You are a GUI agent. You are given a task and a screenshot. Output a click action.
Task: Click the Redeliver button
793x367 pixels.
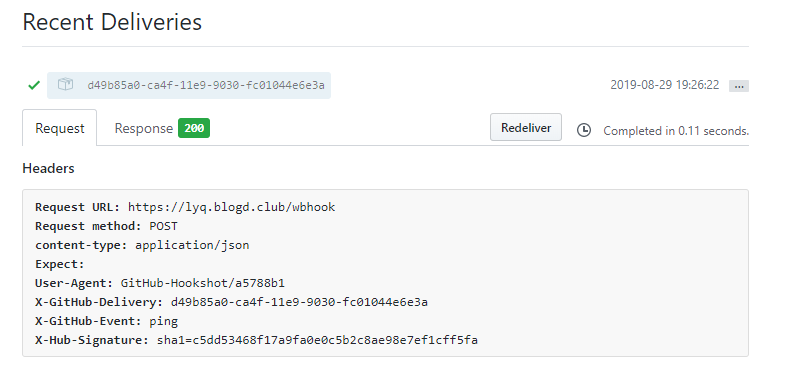point(526,128)
